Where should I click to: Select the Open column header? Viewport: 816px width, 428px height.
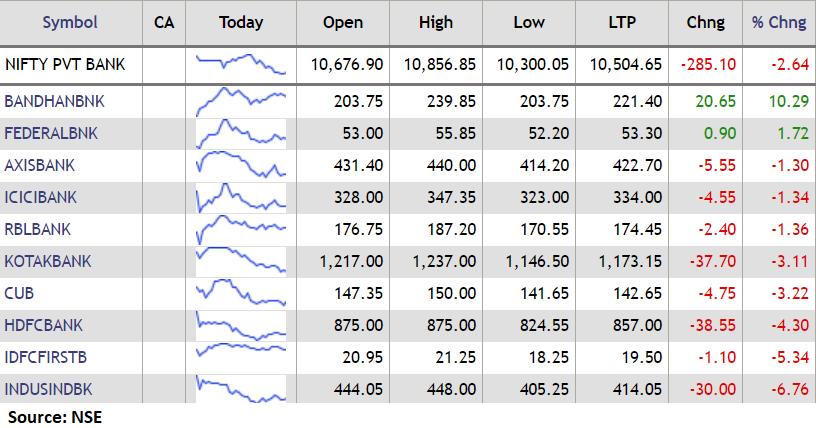tap(343, 22)
